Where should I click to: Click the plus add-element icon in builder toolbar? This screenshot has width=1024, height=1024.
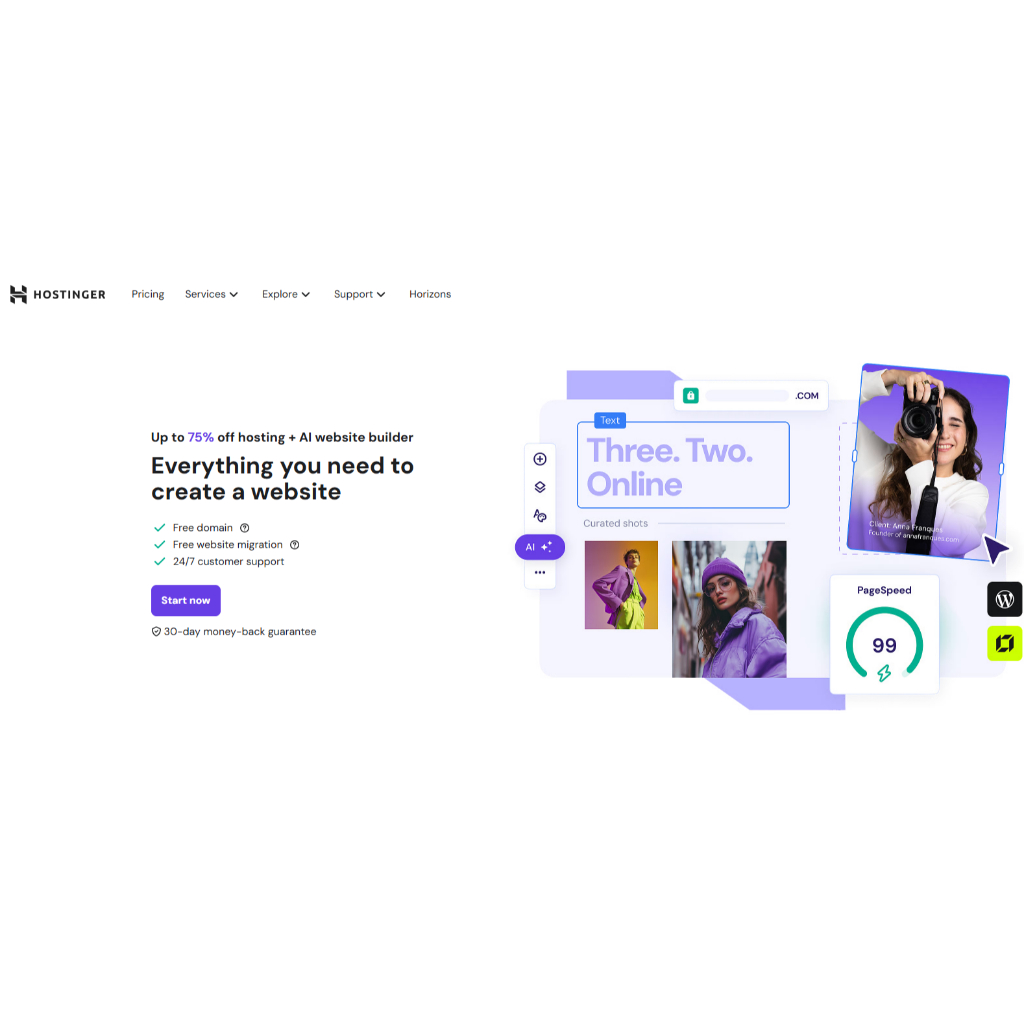click(539, 459)
